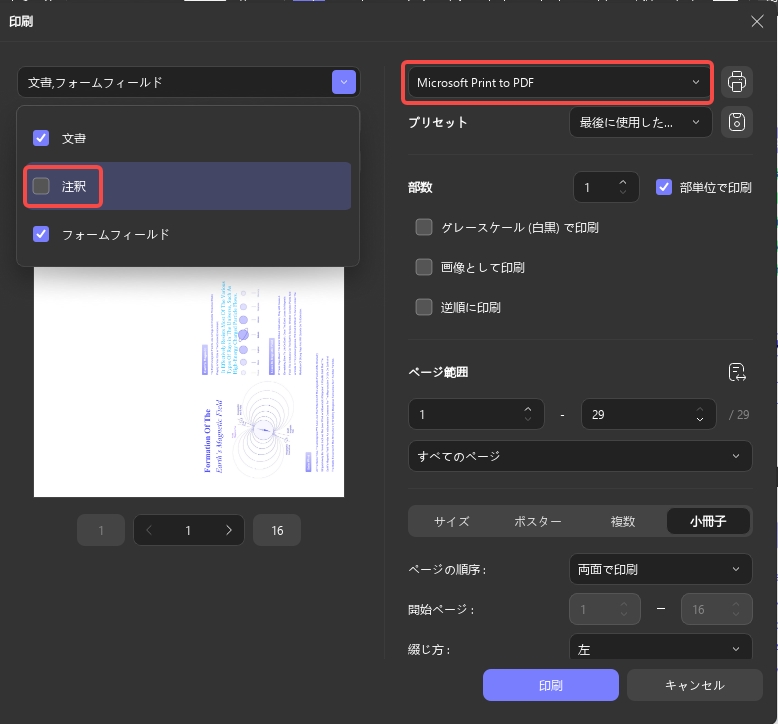Switch to the 複数 tab
Screen dimensions: 778x724
(x=623, y=522)
